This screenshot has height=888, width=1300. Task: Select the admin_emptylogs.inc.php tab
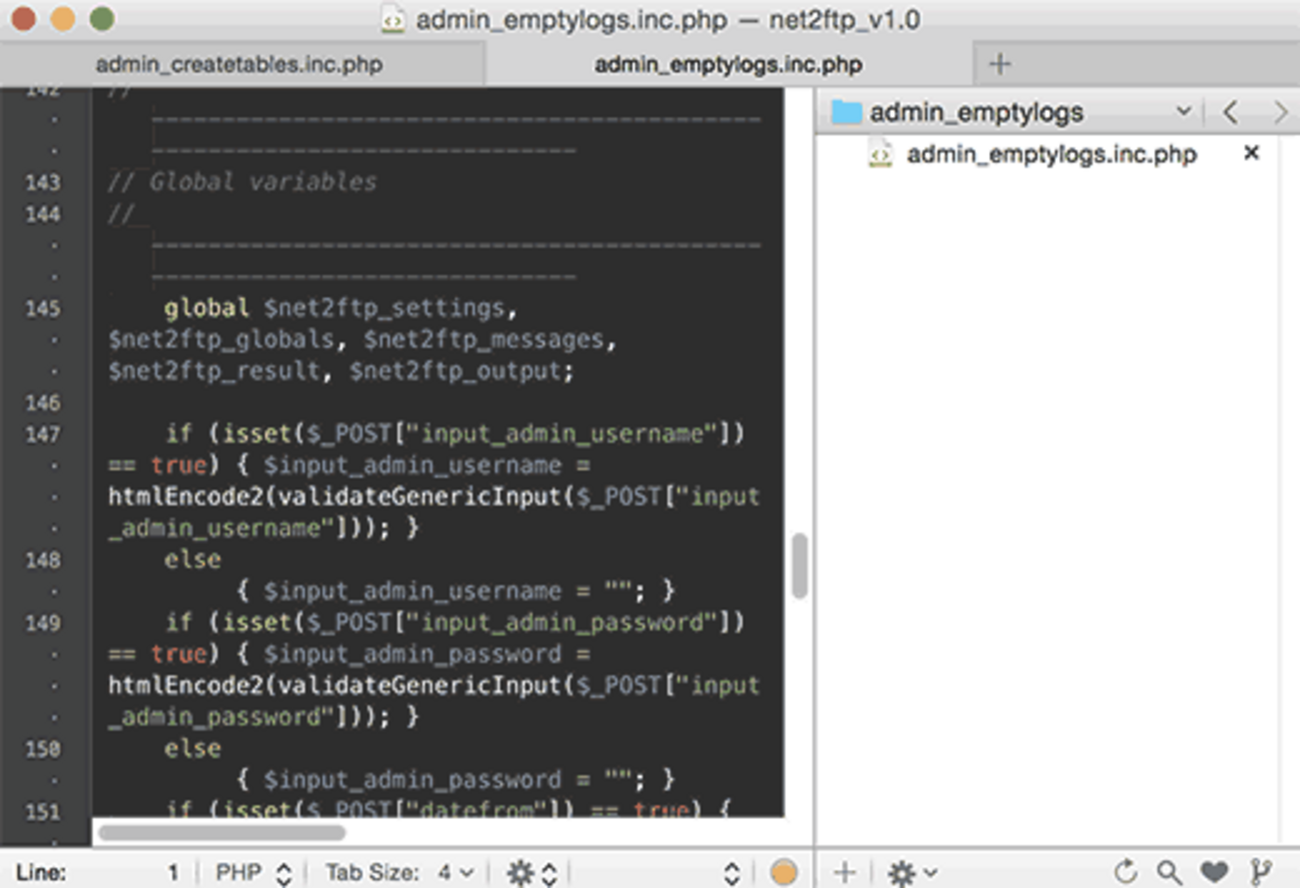tap(727, 63)
